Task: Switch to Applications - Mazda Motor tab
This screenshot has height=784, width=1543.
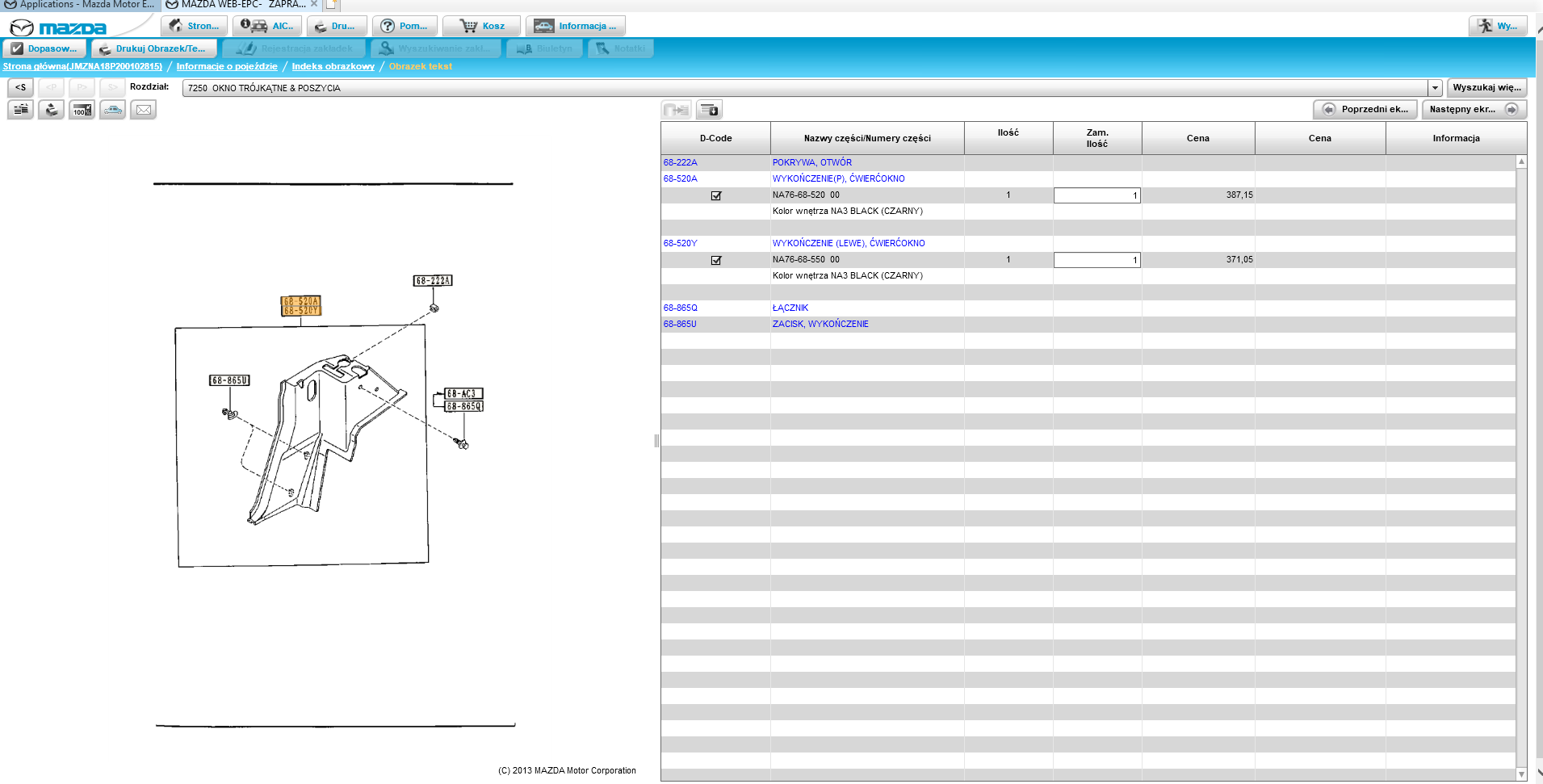Action: click(x=79, y=5)
